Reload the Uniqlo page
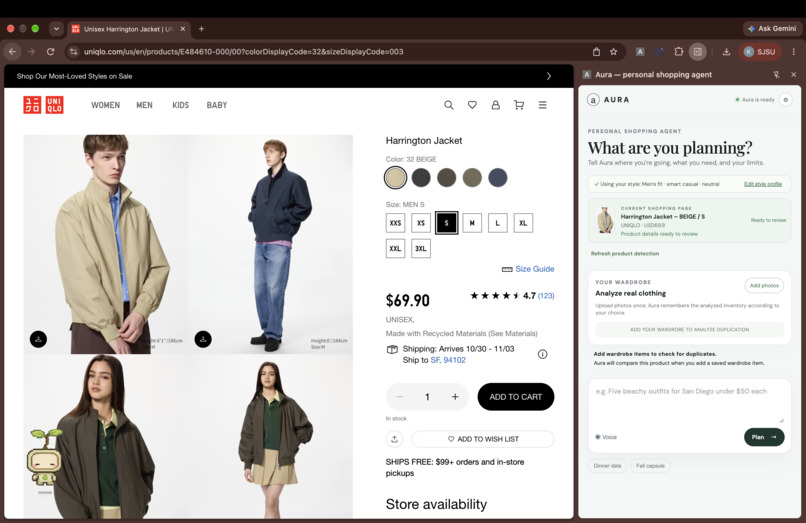This screenshot has width=806, height=523. coord(50,51)
